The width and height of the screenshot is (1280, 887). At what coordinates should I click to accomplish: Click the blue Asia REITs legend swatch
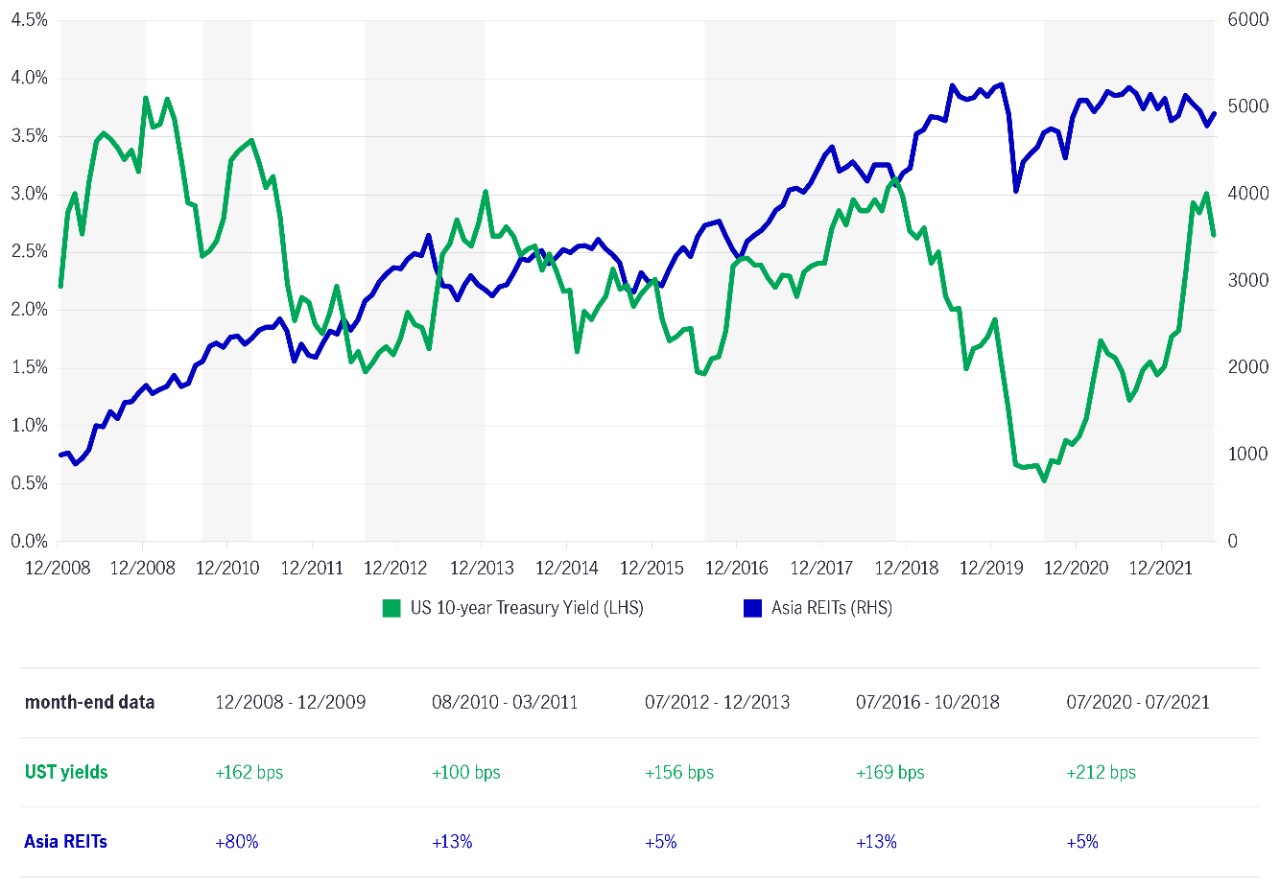(x=754, y=608)
